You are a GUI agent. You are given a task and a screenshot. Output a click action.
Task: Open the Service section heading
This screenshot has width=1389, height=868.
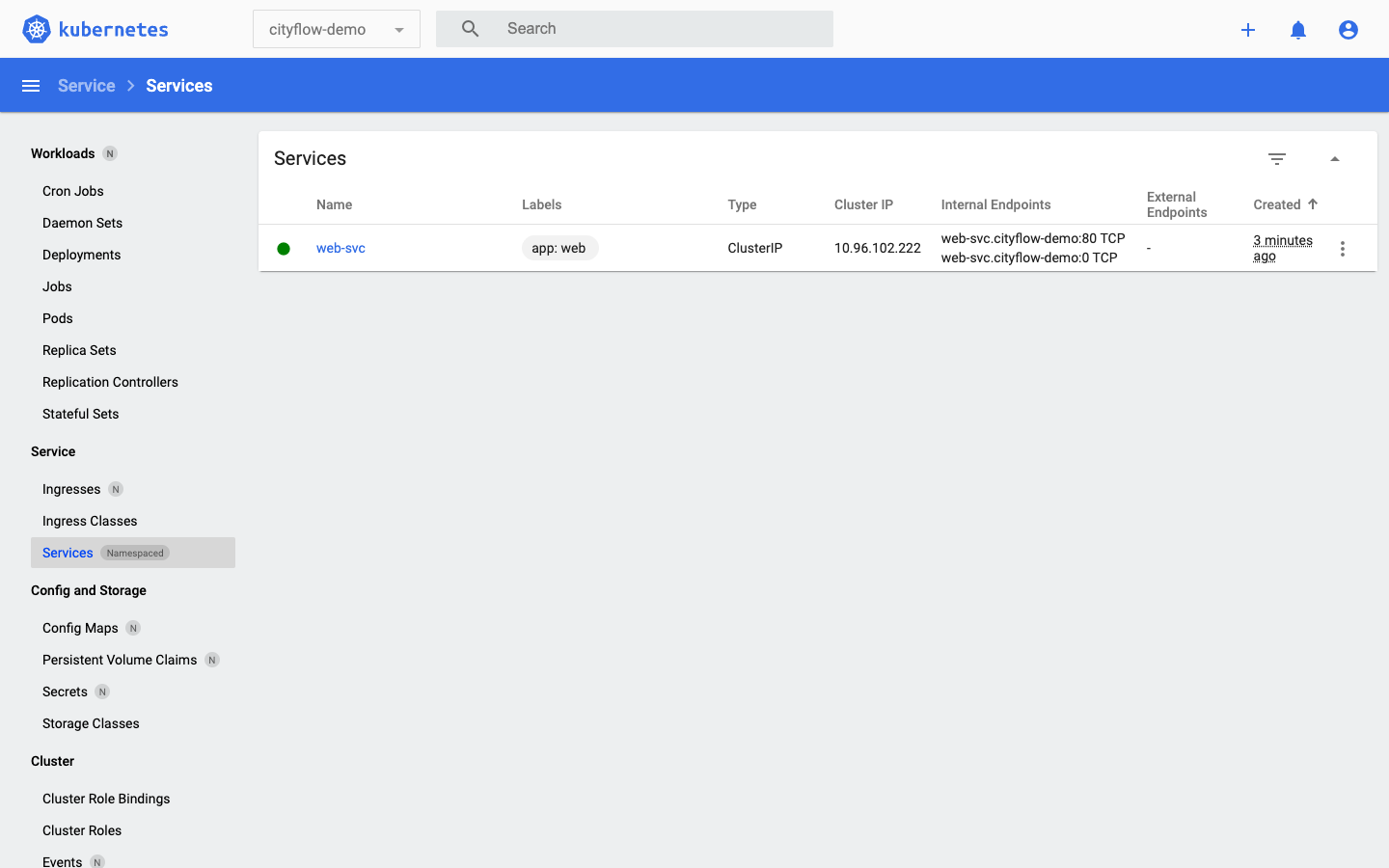pos(53,451)
